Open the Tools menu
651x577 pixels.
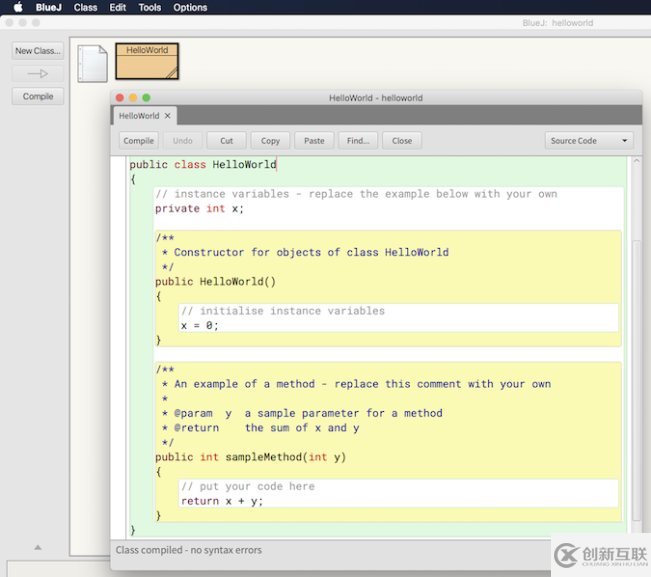click(x=150, y=7)
